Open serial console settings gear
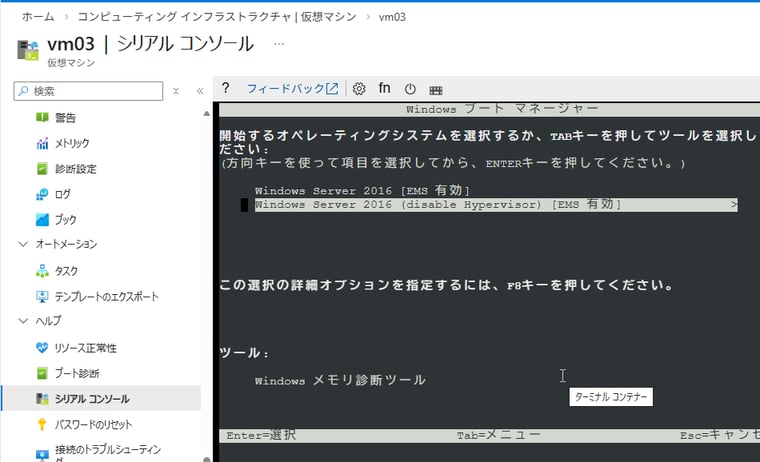Image resolution: width=760 pixels, height=462 pixels. point(359,89)
